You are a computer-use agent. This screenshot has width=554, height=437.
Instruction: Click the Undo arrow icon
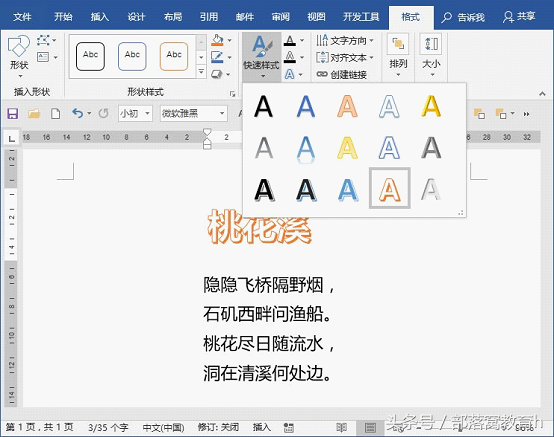[77, 113]
